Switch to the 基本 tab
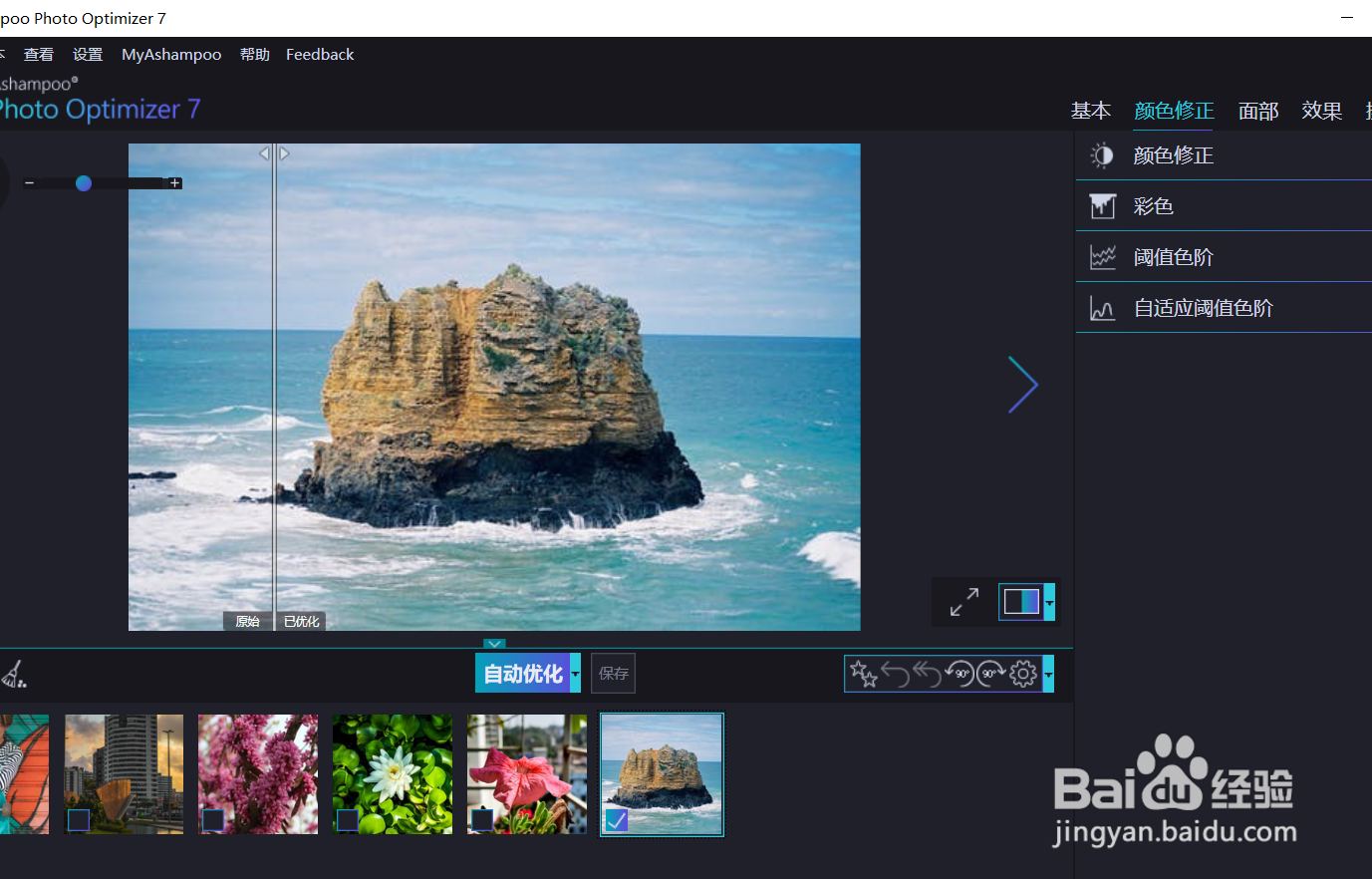The width and height of the screenshot is (1372, 879). (1091, 111)
